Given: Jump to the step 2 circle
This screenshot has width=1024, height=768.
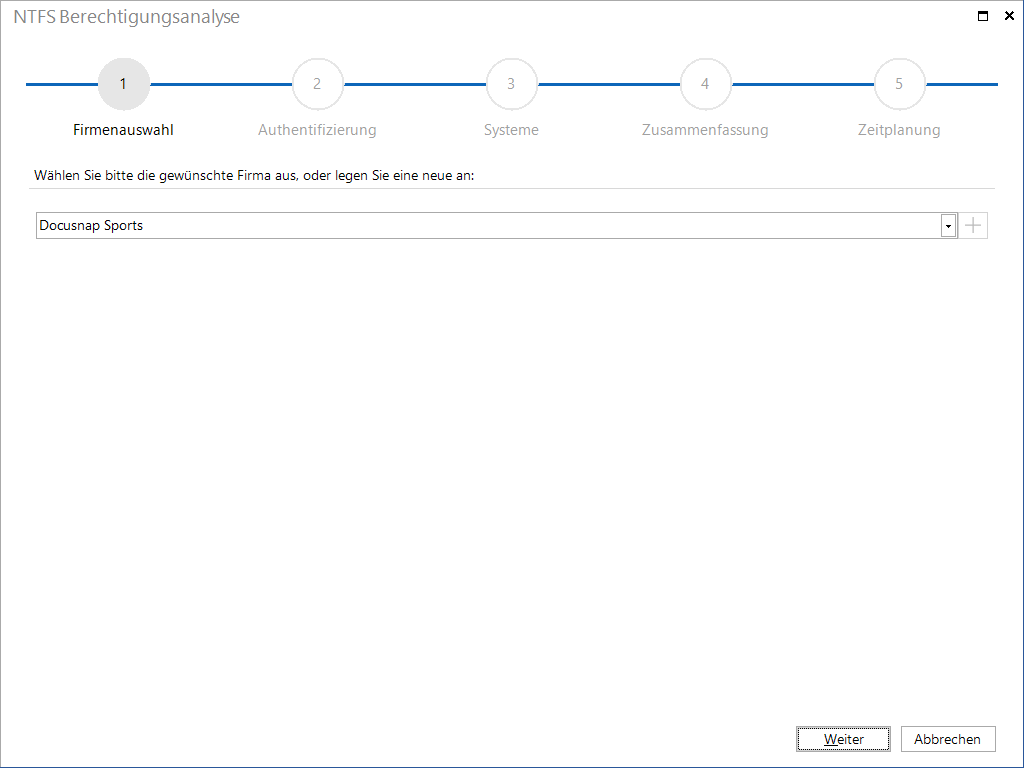Looking at the screenshot, I should pos(317,84).
